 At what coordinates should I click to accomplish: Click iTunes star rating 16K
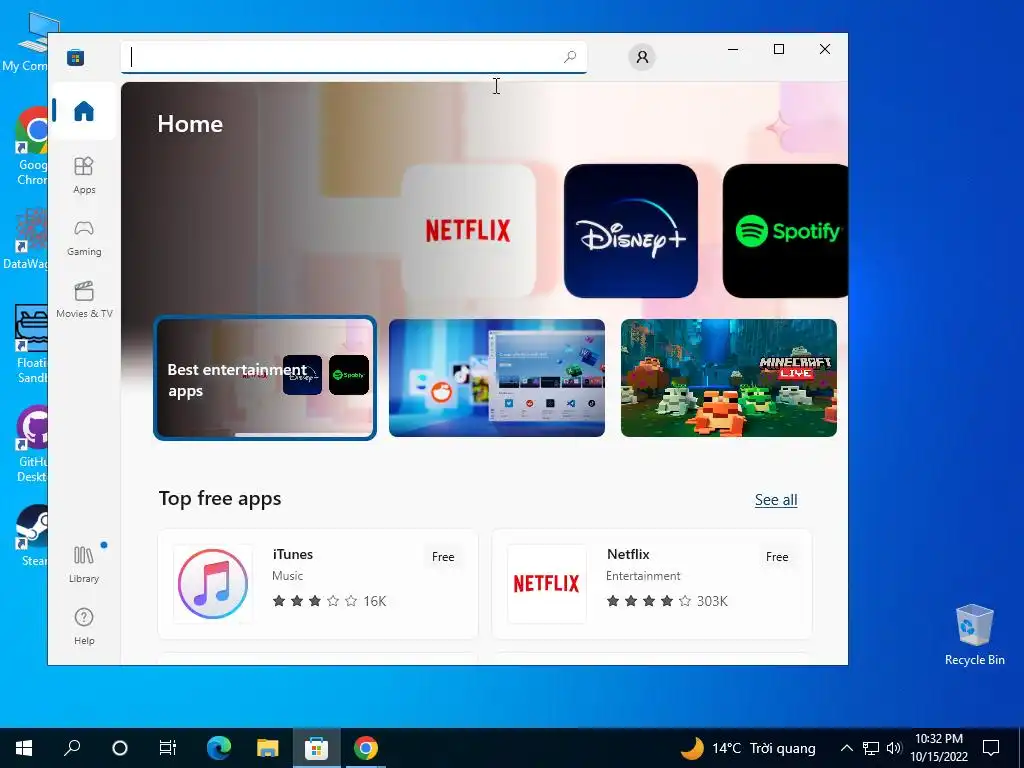pos(329,601)
